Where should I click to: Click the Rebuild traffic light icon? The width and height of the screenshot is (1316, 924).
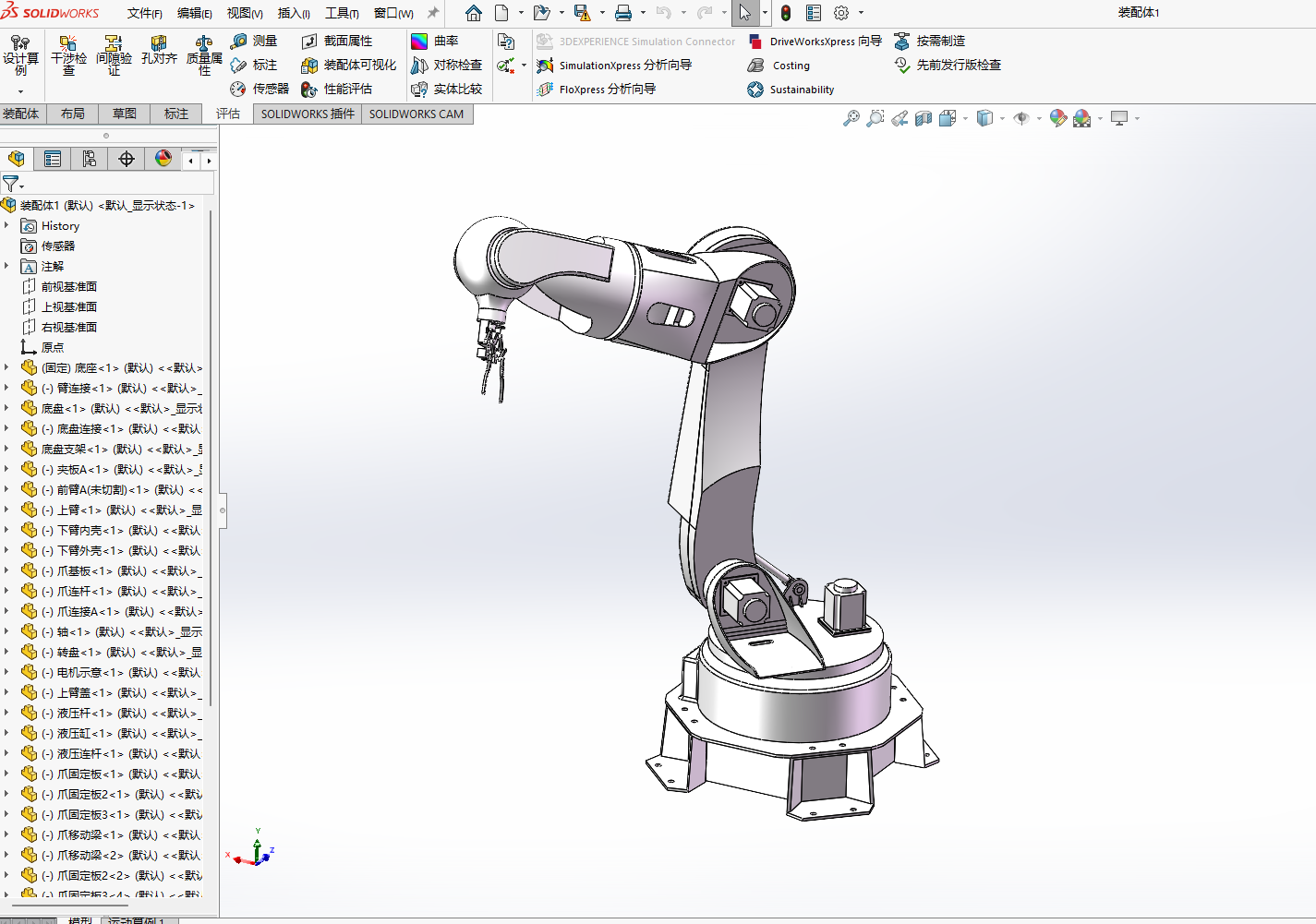pyautogui.click(x=786, y=13)
